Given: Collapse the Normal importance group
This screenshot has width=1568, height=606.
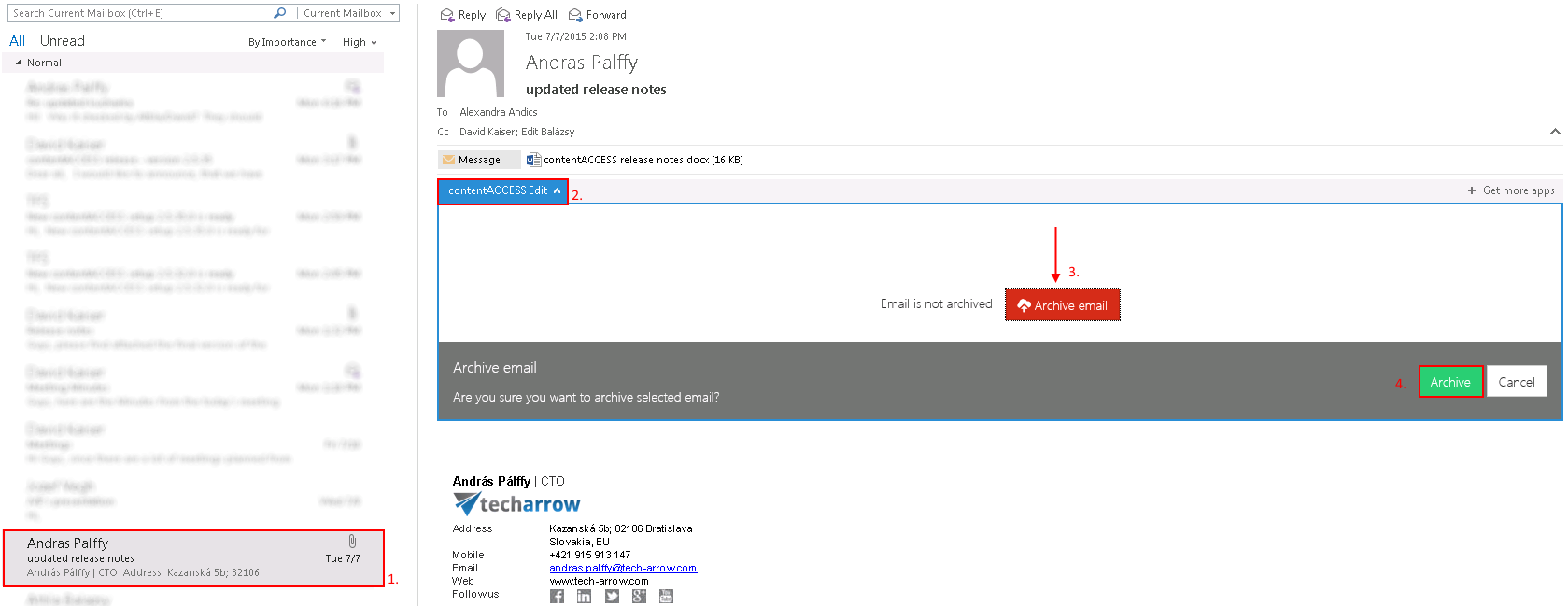Looking at the screenshot, I should click(x=19, y=63).
